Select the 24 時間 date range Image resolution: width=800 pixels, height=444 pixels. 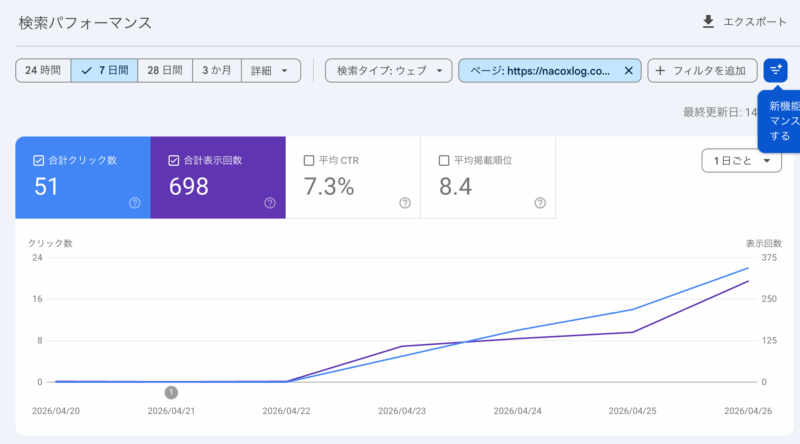click(43, 70)
